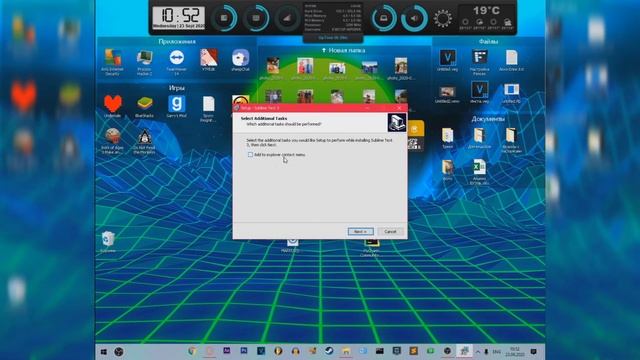Select the Инста.veg Vegas project file

[479, 92]
